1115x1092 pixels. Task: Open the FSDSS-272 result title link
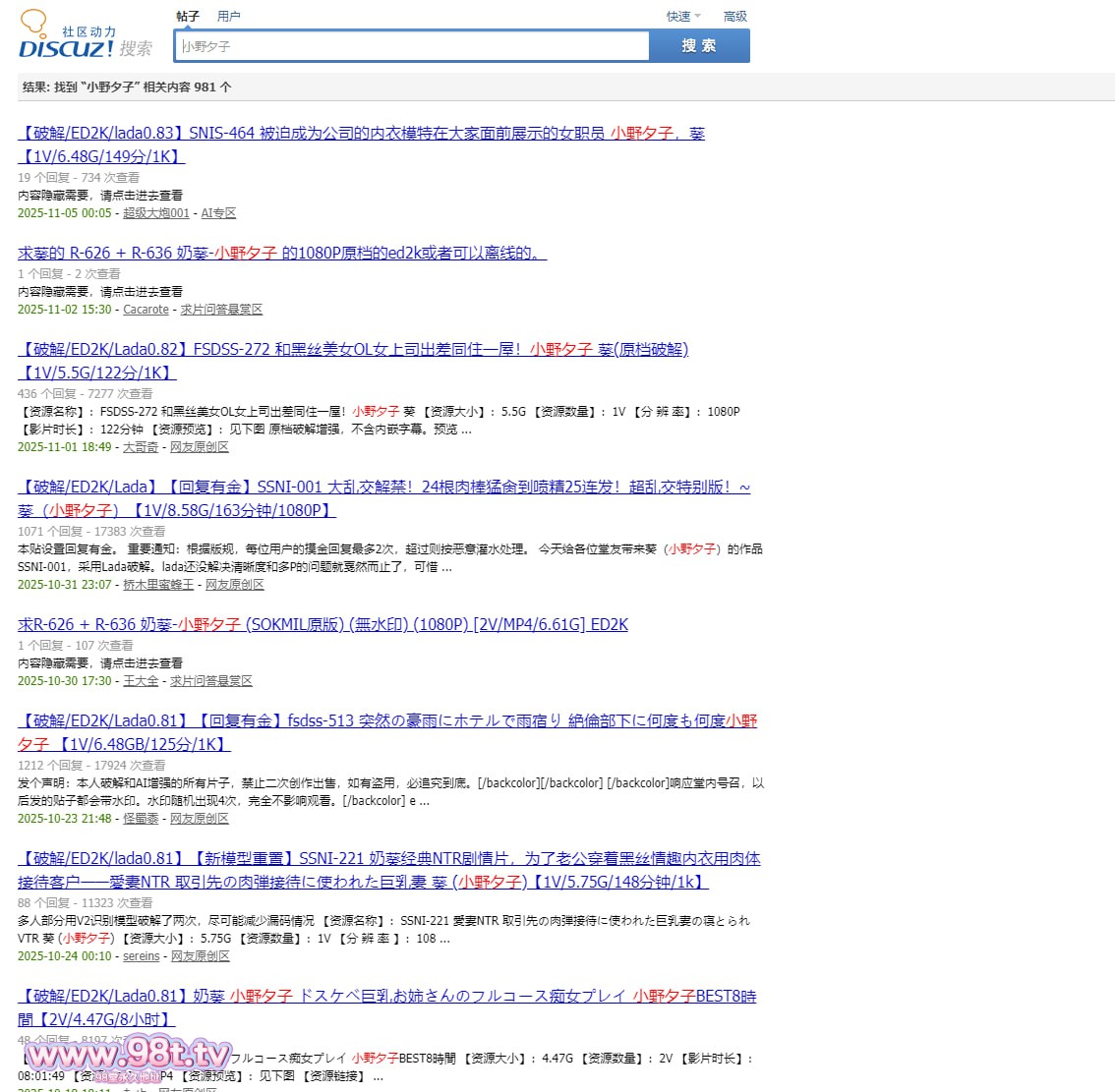(x=354, y=350)
